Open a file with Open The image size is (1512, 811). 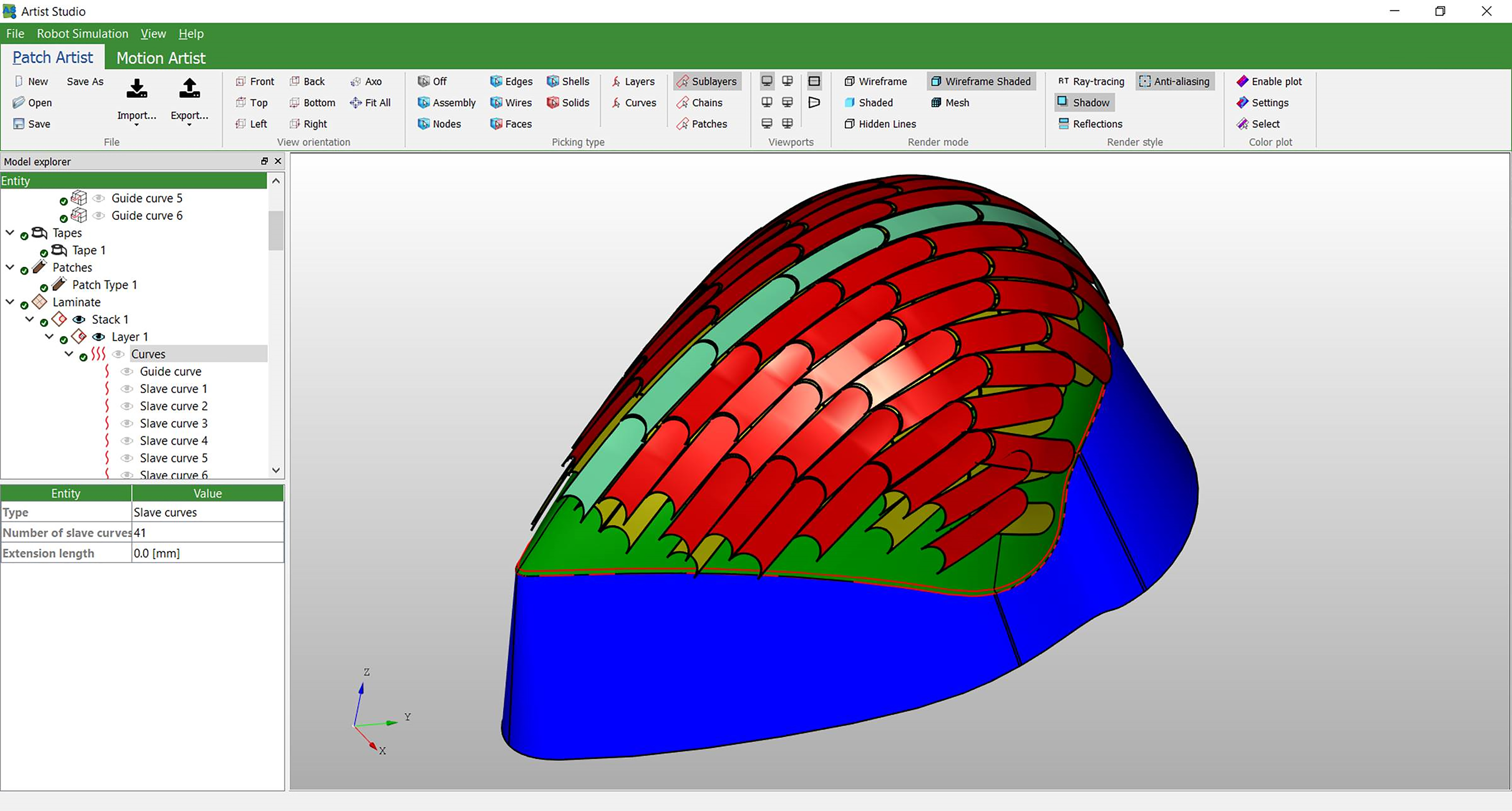coord(32,103)
